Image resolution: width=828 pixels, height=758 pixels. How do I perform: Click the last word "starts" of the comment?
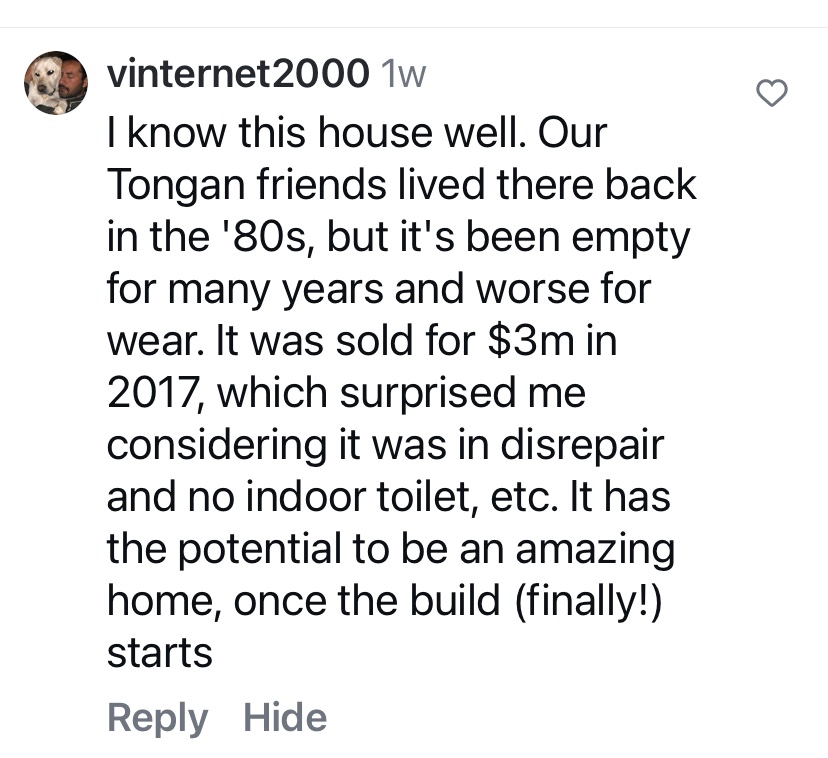pos(159,654)
